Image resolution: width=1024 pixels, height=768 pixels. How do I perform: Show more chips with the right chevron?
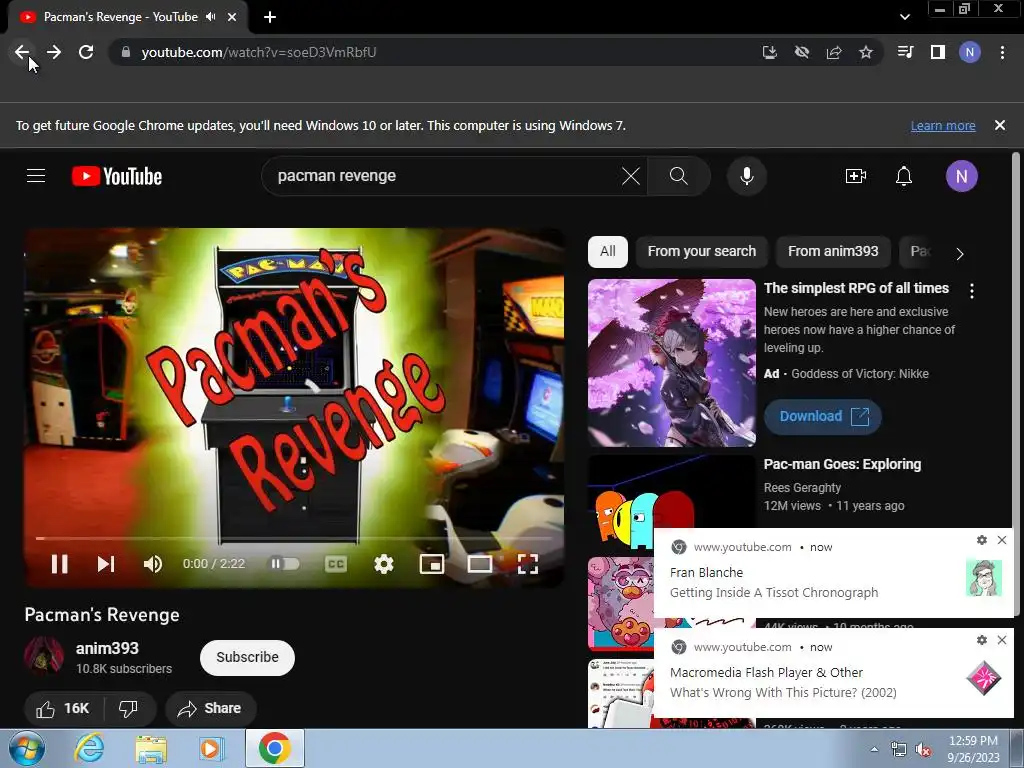pyautogui.click(x=960, y=253)
